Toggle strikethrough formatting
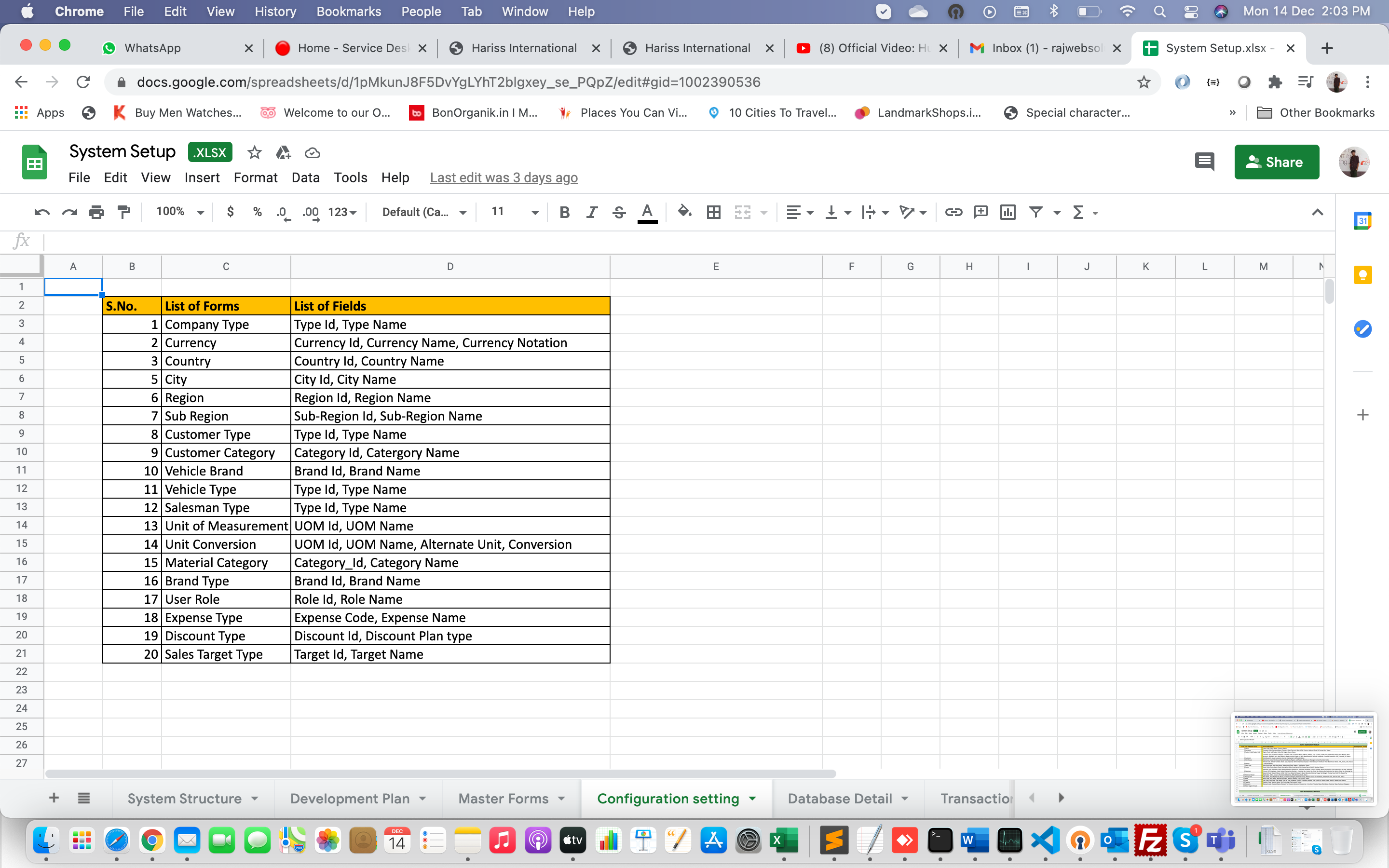 pos(619,212)
